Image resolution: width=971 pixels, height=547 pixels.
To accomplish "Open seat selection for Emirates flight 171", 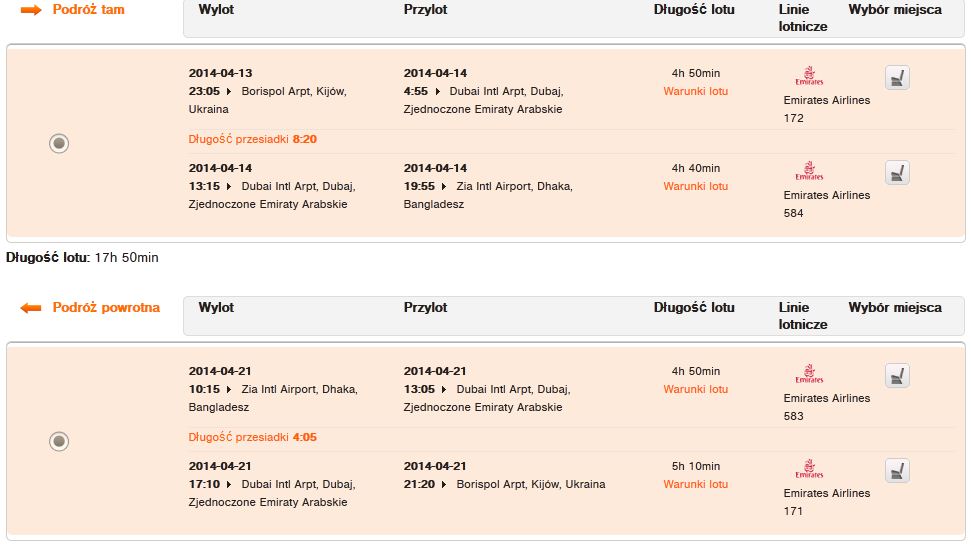I will pos(897,471).
